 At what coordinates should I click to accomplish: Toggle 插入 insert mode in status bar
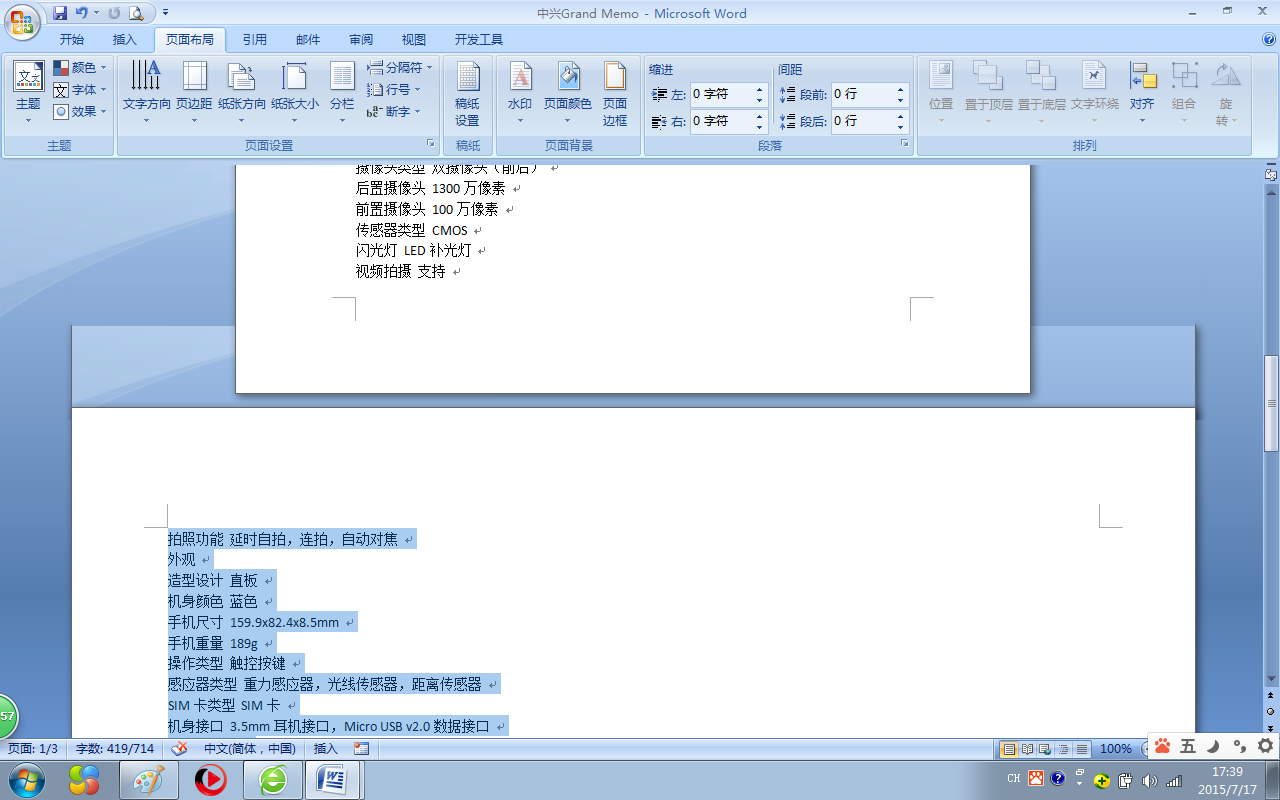(x=326, y=749)
